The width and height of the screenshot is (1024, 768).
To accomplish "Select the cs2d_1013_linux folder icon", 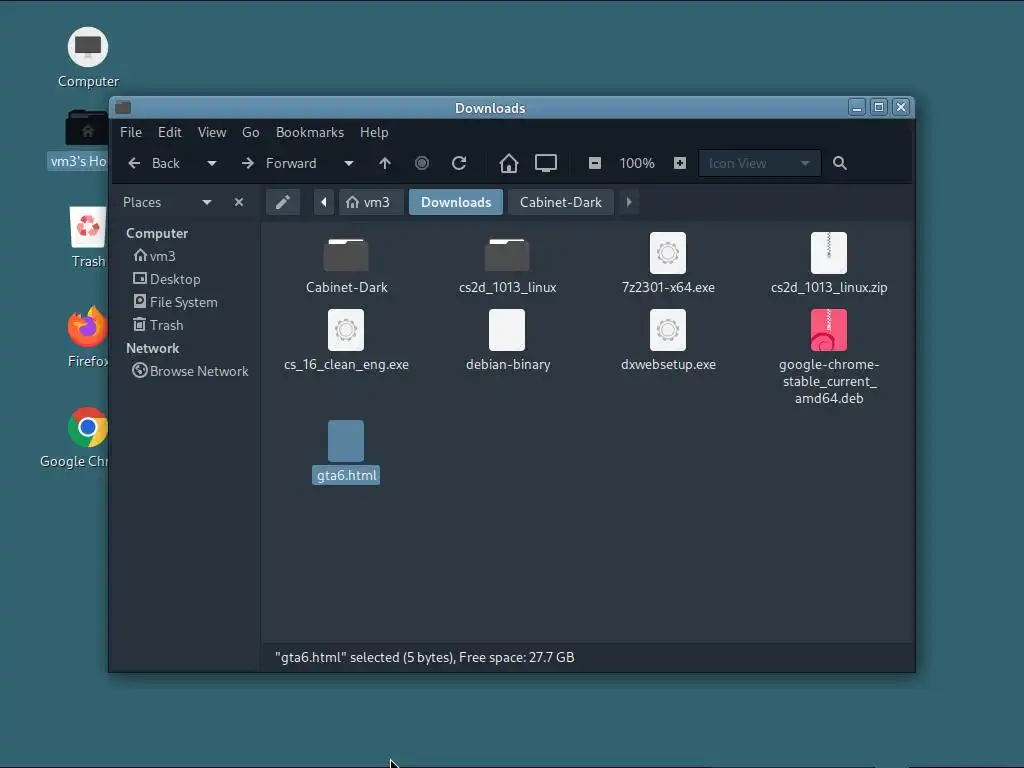I will click(507, 254).
